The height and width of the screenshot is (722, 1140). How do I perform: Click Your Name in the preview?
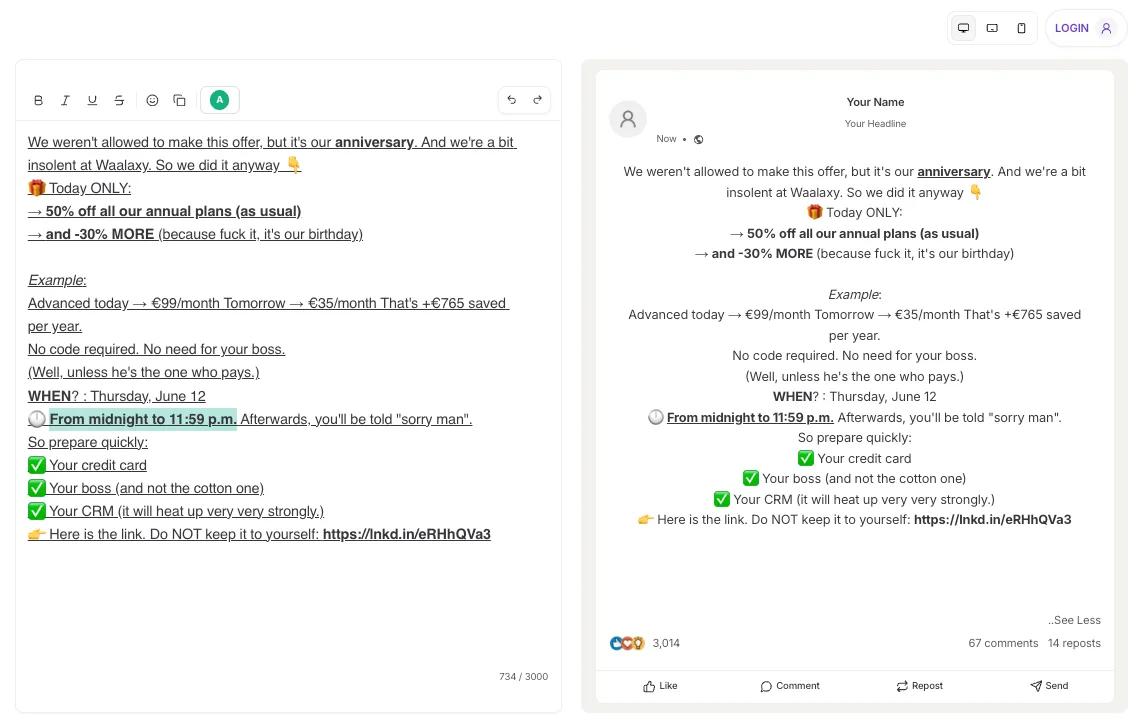click(x=875, y=103)
